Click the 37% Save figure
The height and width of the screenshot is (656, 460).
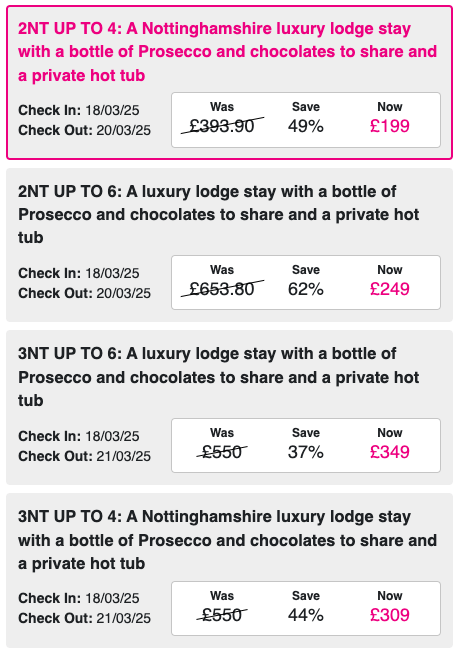tap(306, 452)
